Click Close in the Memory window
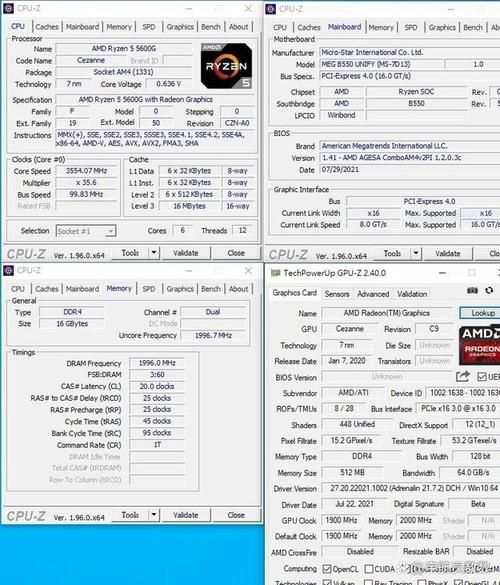This screenshot has width=500, height=585. [x=236, y=515]
